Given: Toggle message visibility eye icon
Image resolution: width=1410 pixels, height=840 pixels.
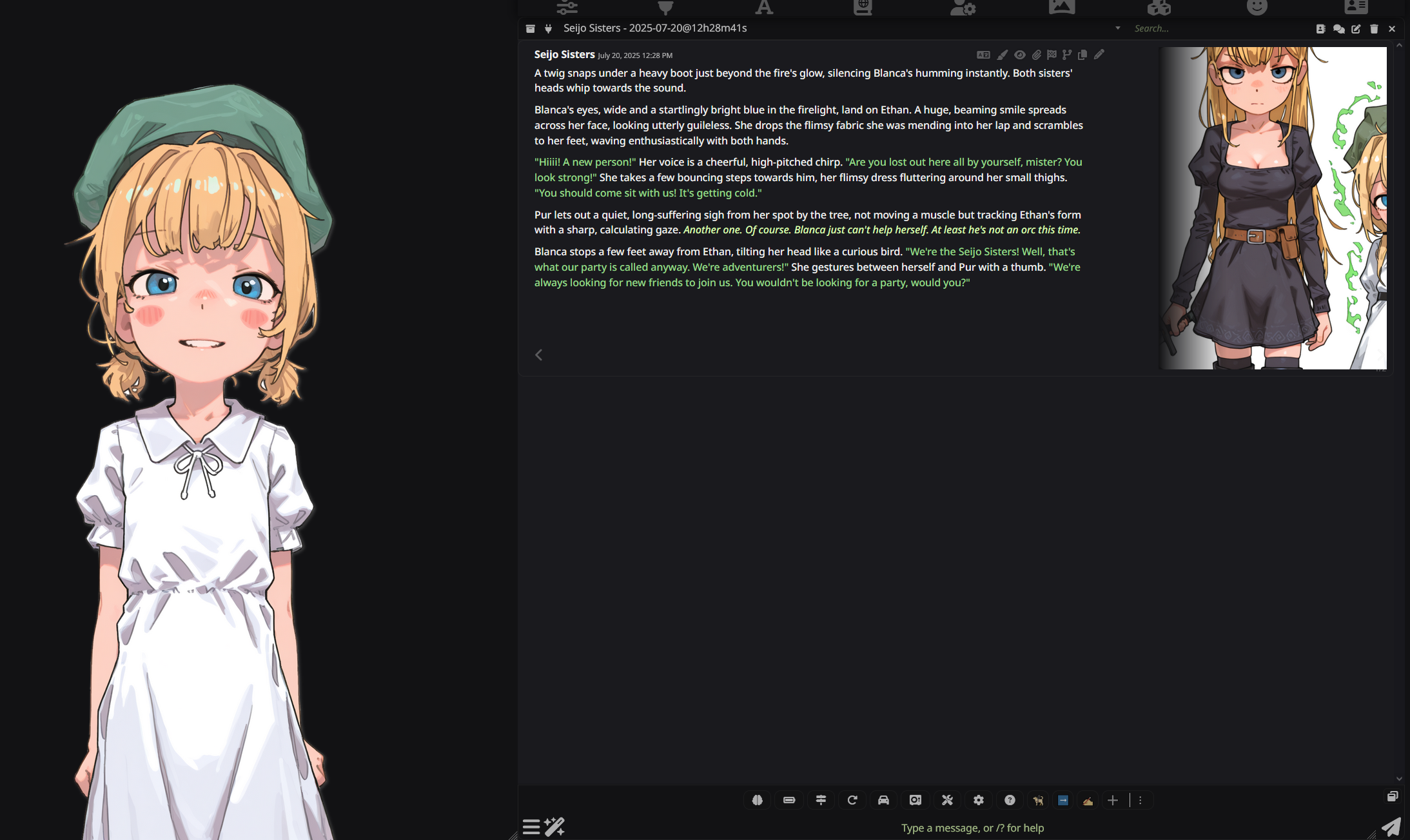Looking at the screenshot, I should tap(1019, 55).
